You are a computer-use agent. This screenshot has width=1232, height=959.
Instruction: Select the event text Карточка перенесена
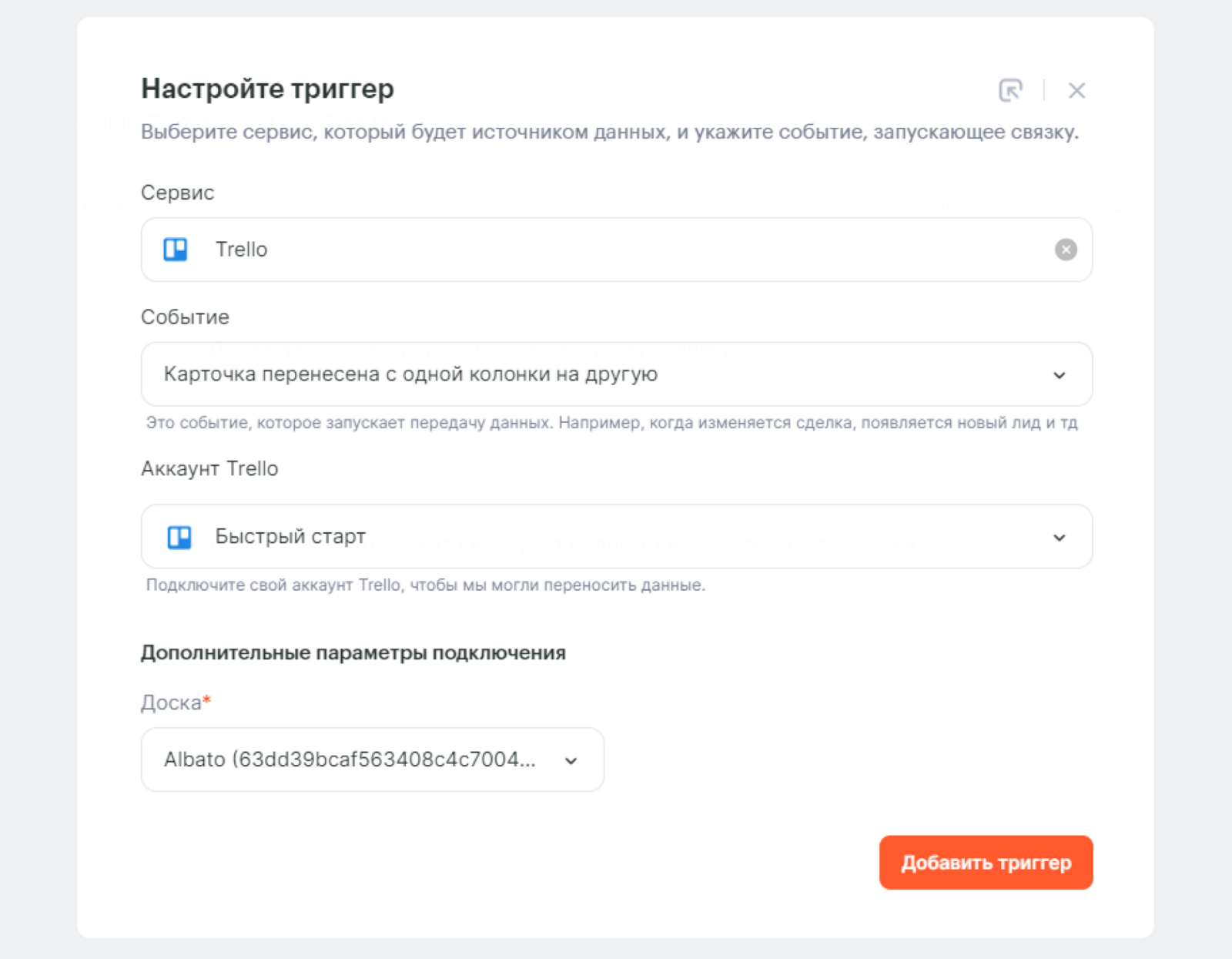(x=410, y=374)
